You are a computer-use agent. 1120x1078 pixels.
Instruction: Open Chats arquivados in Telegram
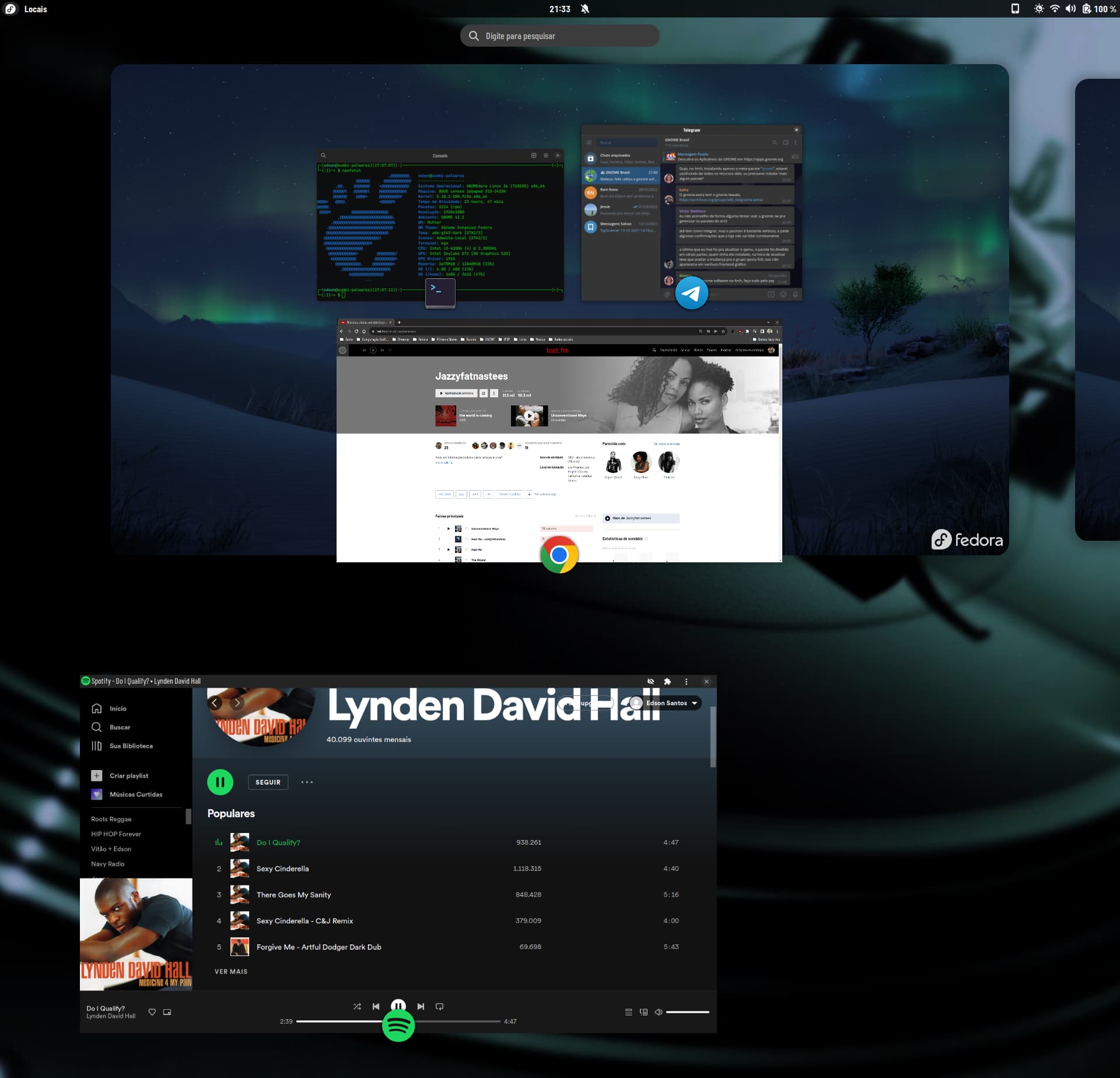(622, 159)
